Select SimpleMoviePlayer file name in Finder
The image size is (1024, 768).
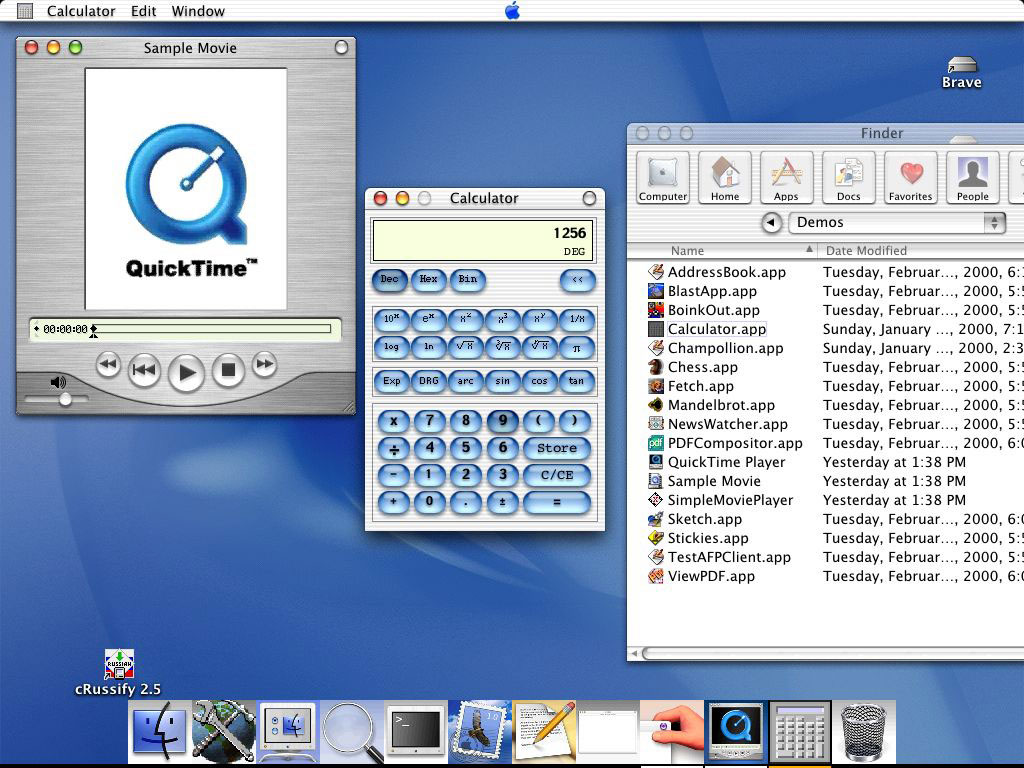(x=730, y=500)
